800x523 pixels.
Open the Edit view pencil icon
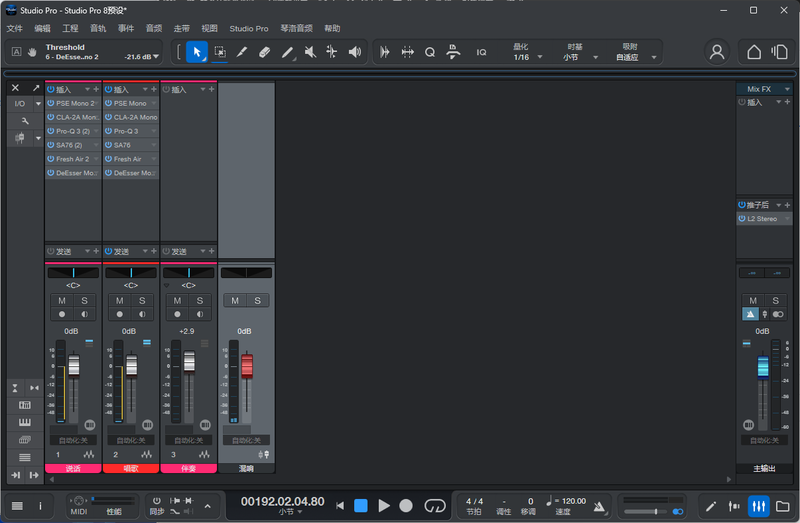coord(711,506)
